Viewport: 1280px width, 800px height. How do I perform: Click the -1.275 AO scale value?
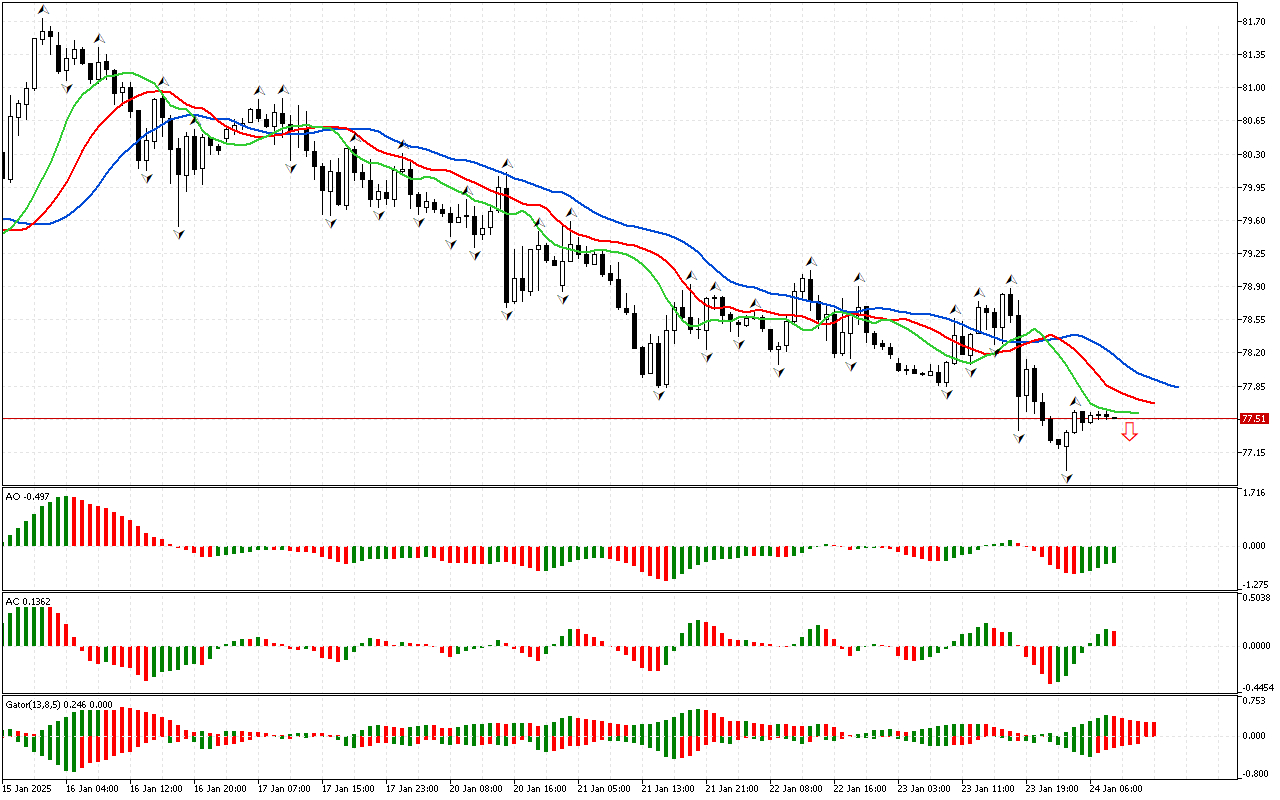[x=1253, y=584]
